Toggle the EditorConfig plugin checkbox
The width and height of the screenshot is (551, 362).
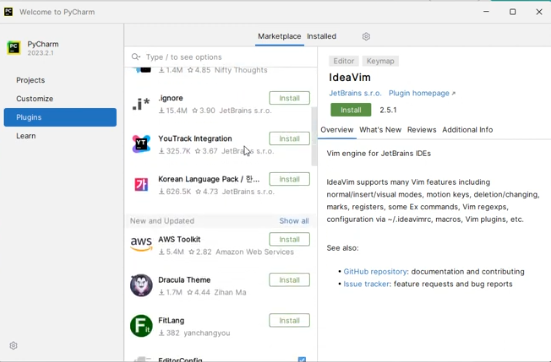(302, 359)
